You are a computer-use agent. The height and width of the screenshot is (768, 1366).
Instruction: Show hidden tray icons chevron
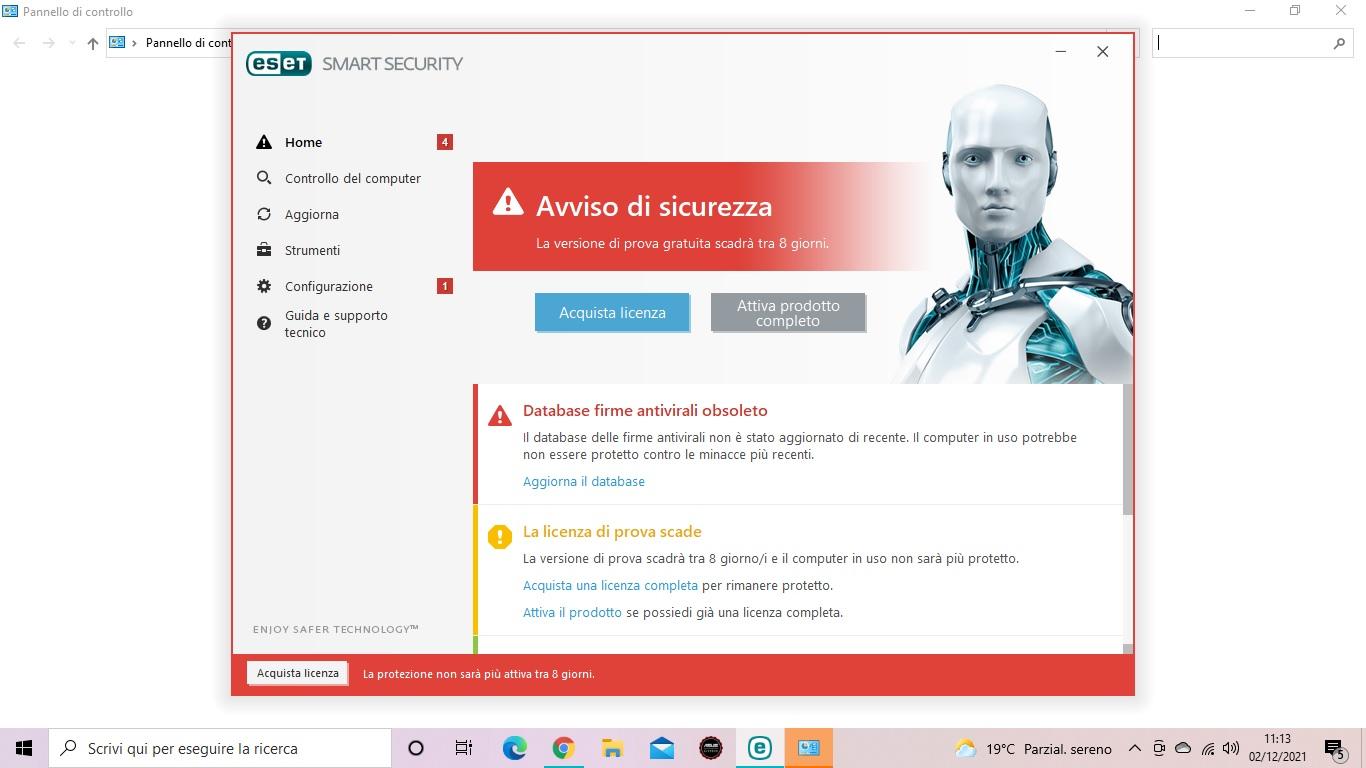(x=1135, y=748)
